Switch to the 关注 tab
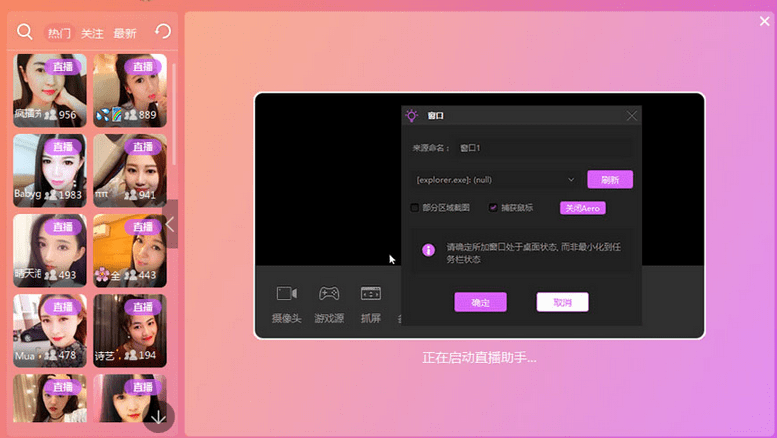Viewport: 777px width, 438px height. coord(92,33)
